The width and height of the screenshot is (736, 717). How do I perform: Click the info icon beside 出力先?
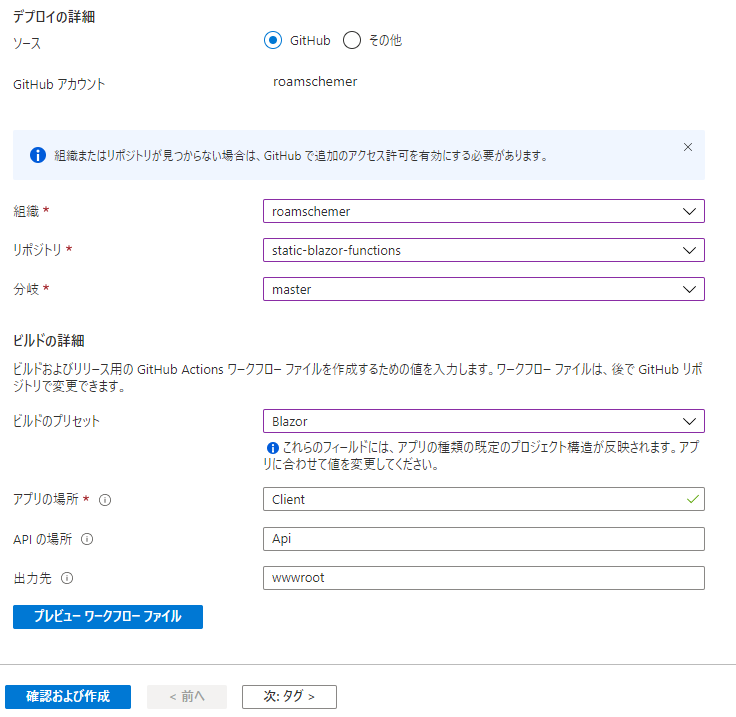67,578
